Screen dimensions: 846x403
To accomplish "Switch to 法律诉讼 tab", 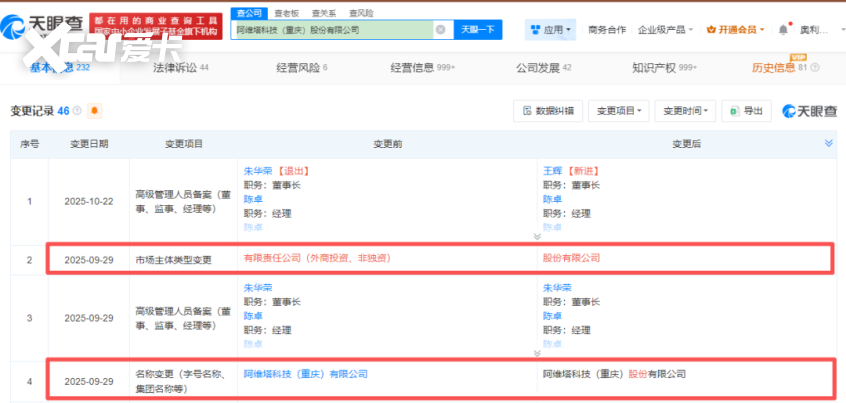I will tap(181, 67).
